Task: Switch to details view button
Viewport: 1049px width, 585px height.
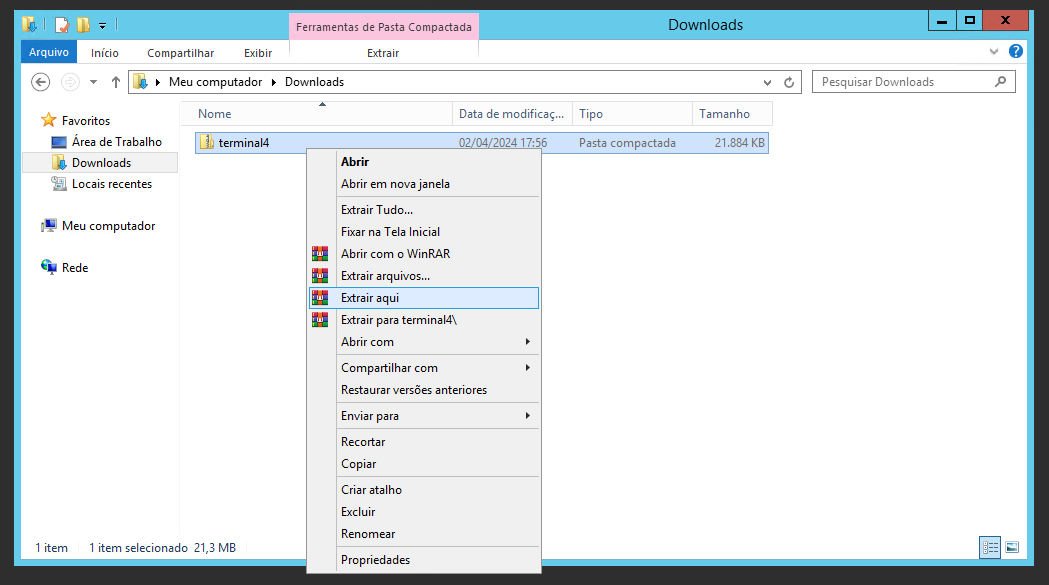Action: 990,547
